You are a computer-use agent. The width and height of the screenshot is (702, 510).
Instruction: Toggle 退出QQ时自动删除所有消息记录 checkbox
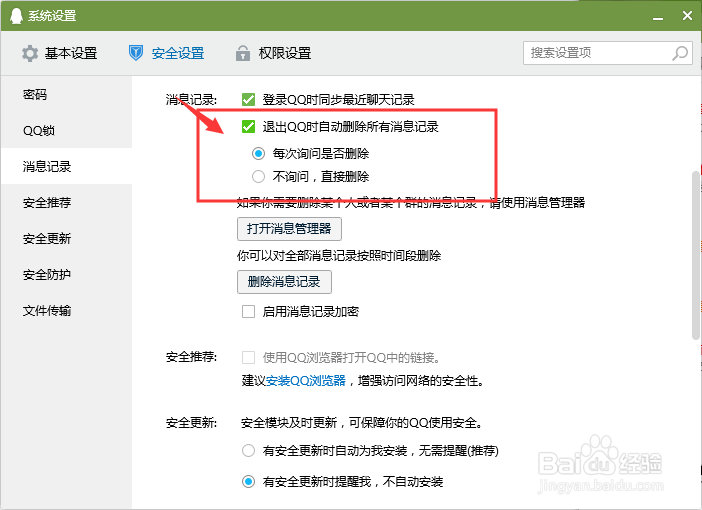point(248,127)
